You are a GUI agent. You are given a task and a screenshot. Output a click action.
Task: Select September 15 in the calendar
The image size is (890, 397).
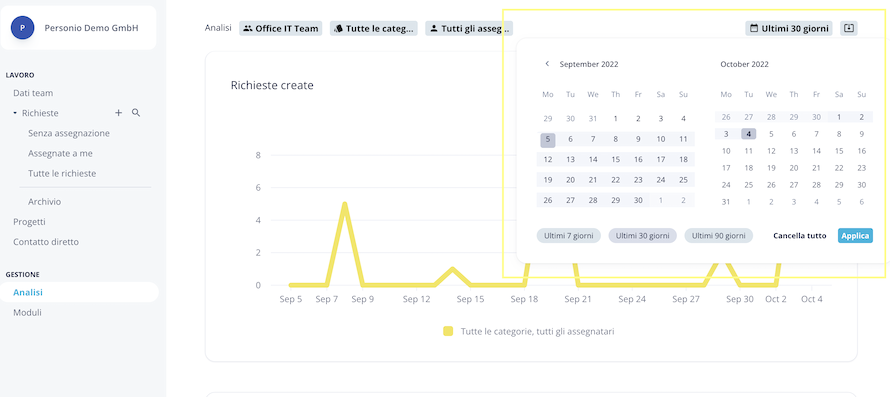615,159
